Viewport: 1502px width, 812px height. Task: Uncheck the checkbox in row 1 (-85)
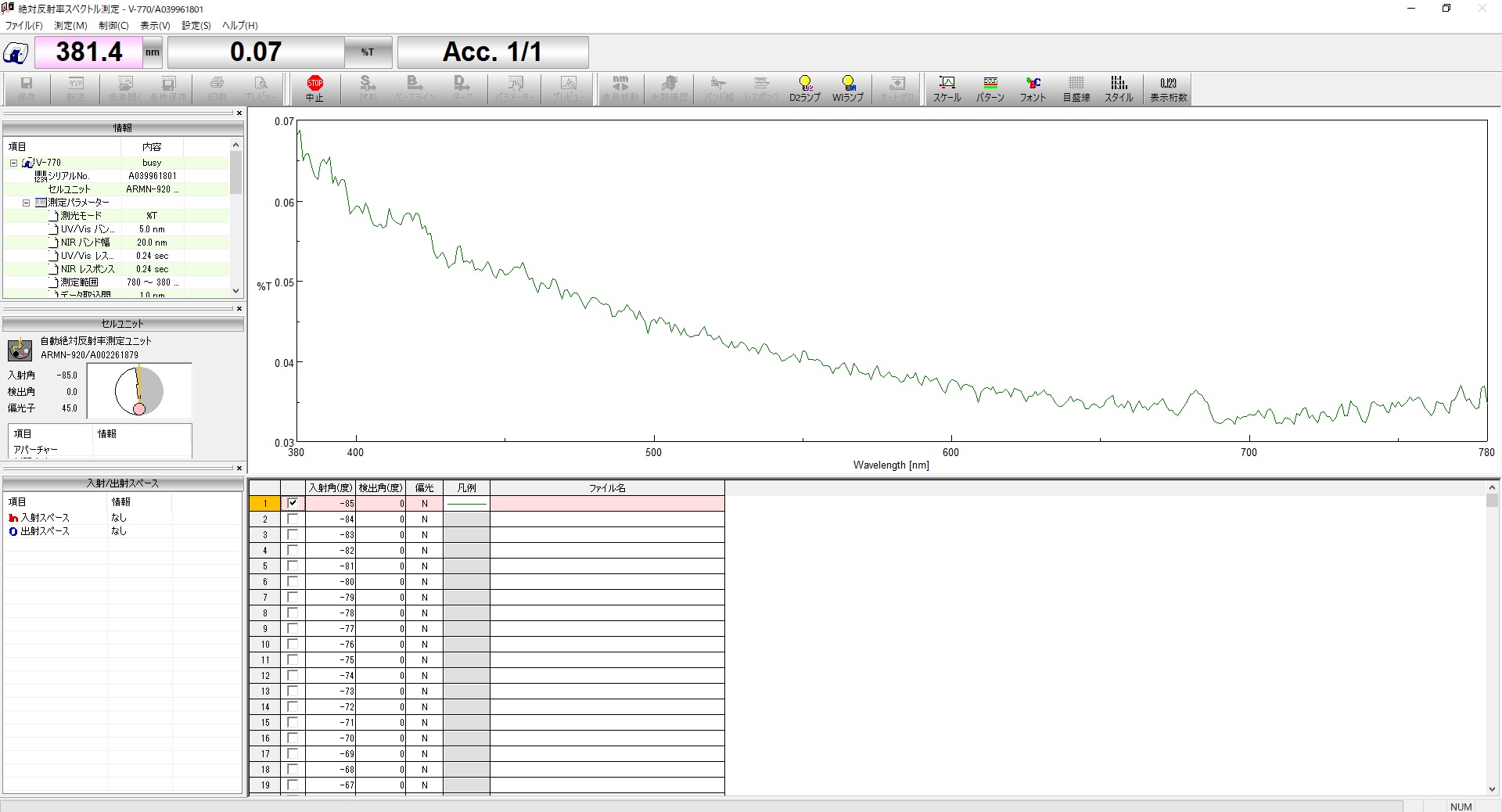pos(293,503)
